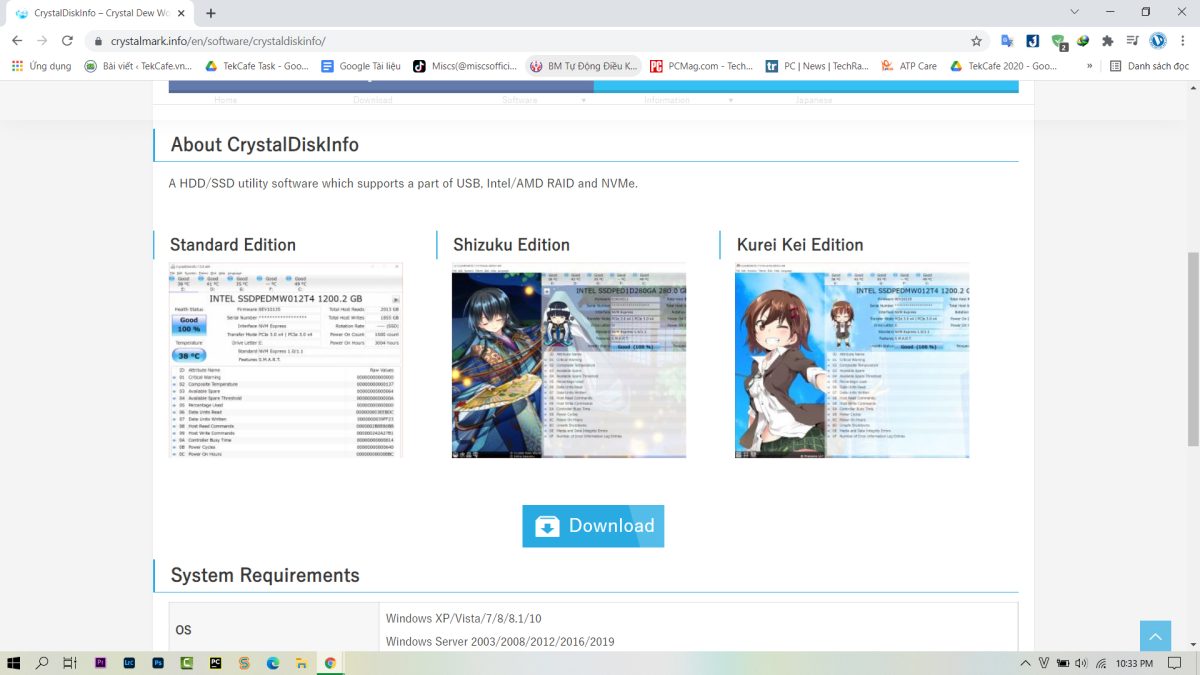Click the site Home menu item

point(225,100)
